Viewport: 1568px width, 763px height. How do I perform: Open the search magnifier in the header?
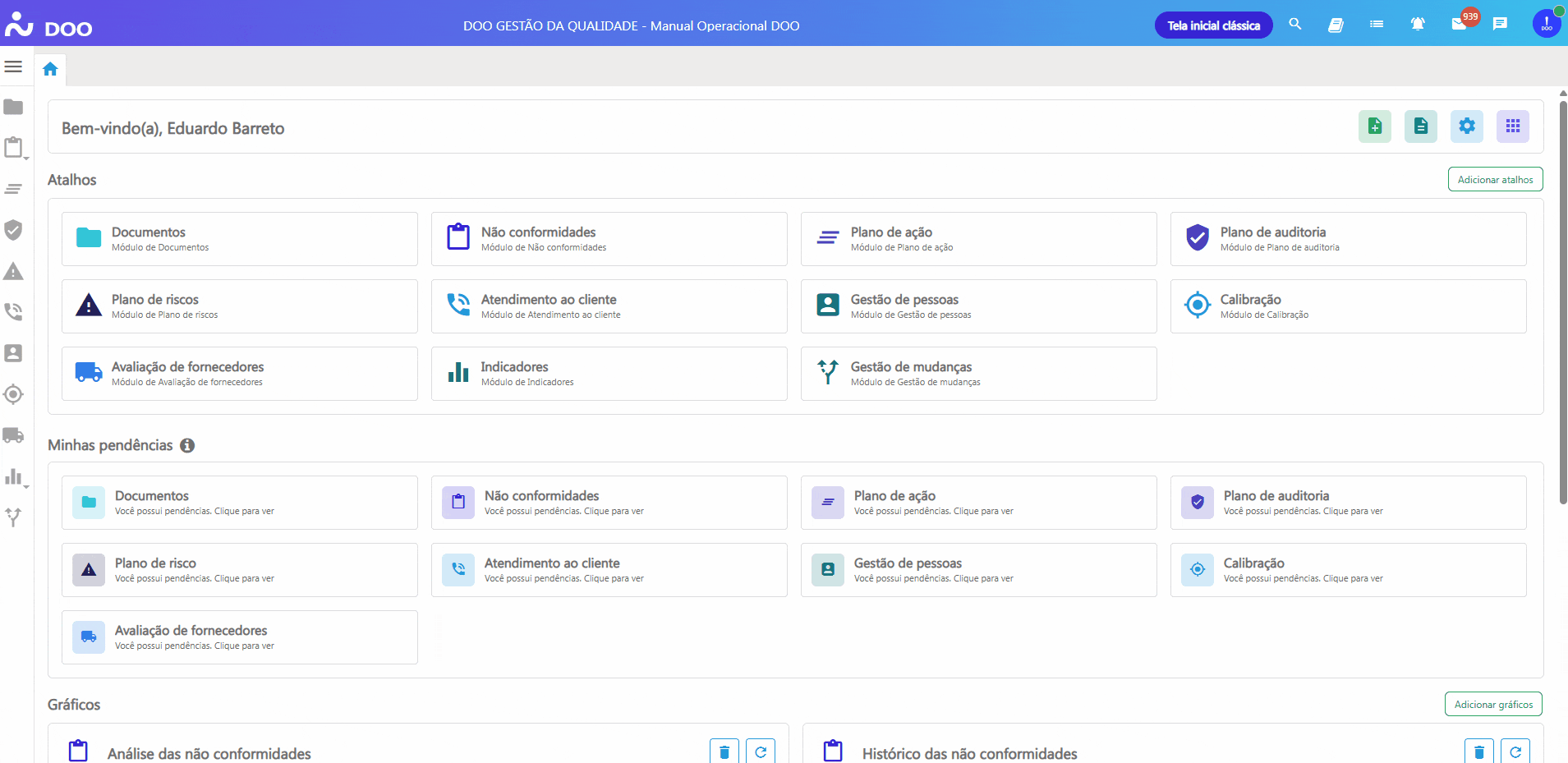(x=1294, y=25)
